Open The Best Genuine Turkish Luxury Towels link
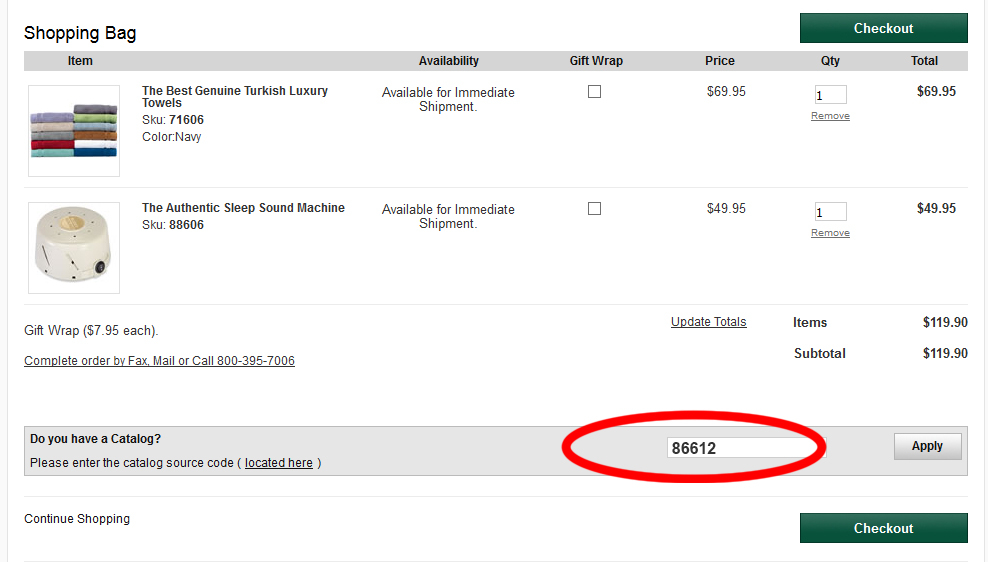Viewport: 988px width, 562px height. click(234, 97)
